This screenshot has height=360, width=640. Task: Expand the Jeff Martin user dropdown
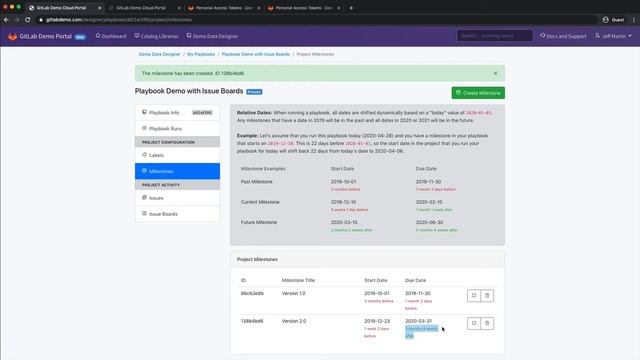tap(613, 36)
